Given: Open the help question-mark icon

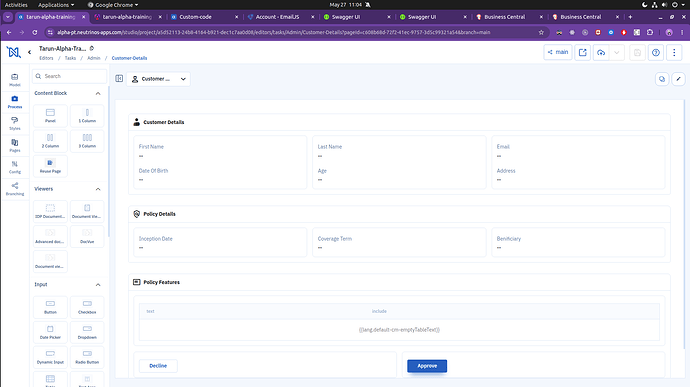Looking at the screenshot, I should (x=656, y=52).
